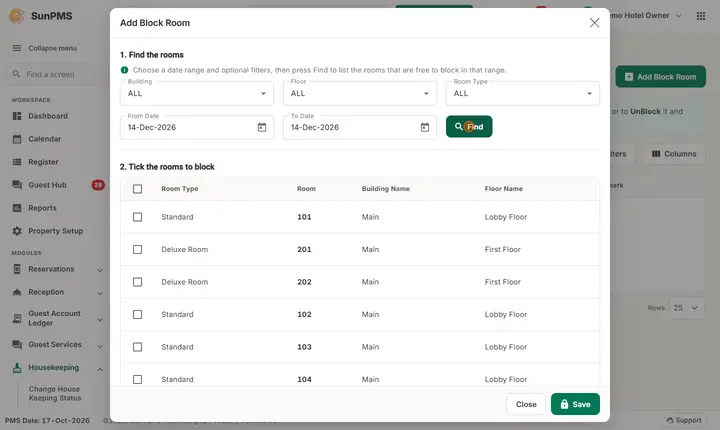
Task: Tick the checkbox for room 102
Action: tap(137, 314)
